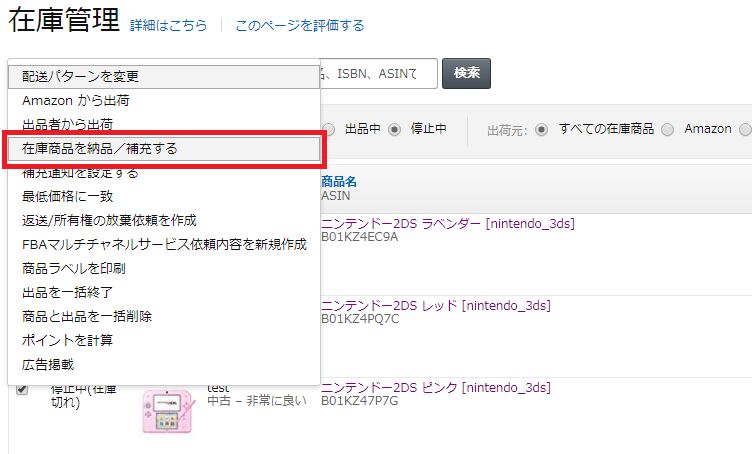Choose Amazon から出荷 from menu
The width and height of the screenshot is (752, 454).
pos(164,101)
